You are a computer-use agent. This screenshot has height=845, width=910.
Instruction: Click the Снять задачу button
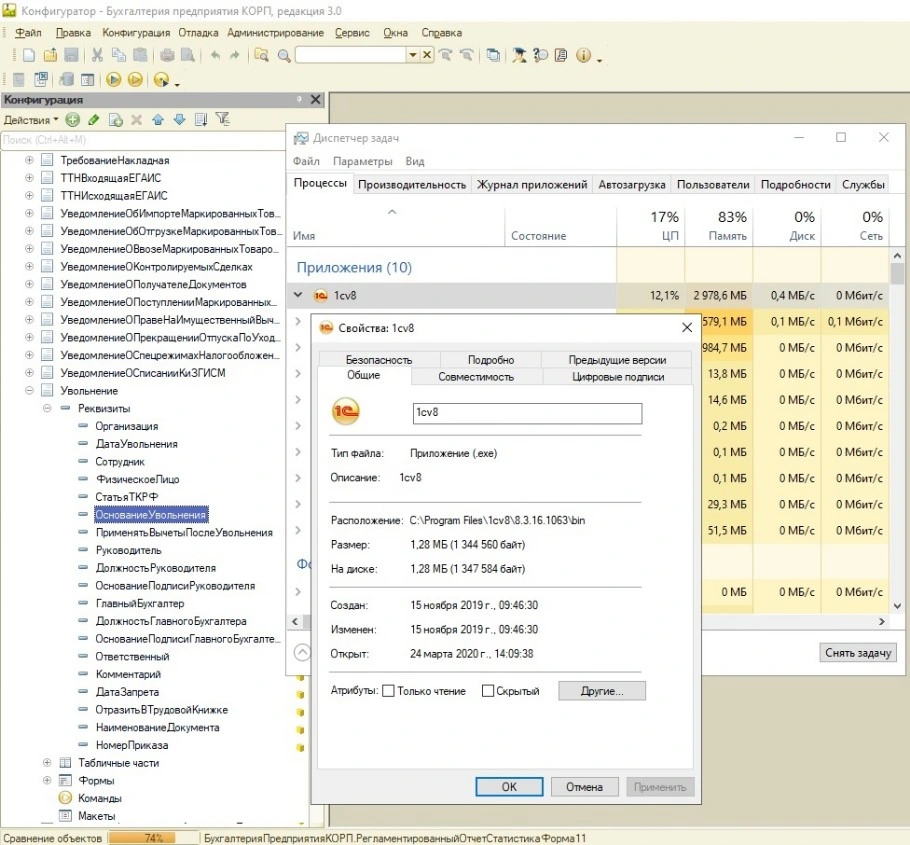858,653
